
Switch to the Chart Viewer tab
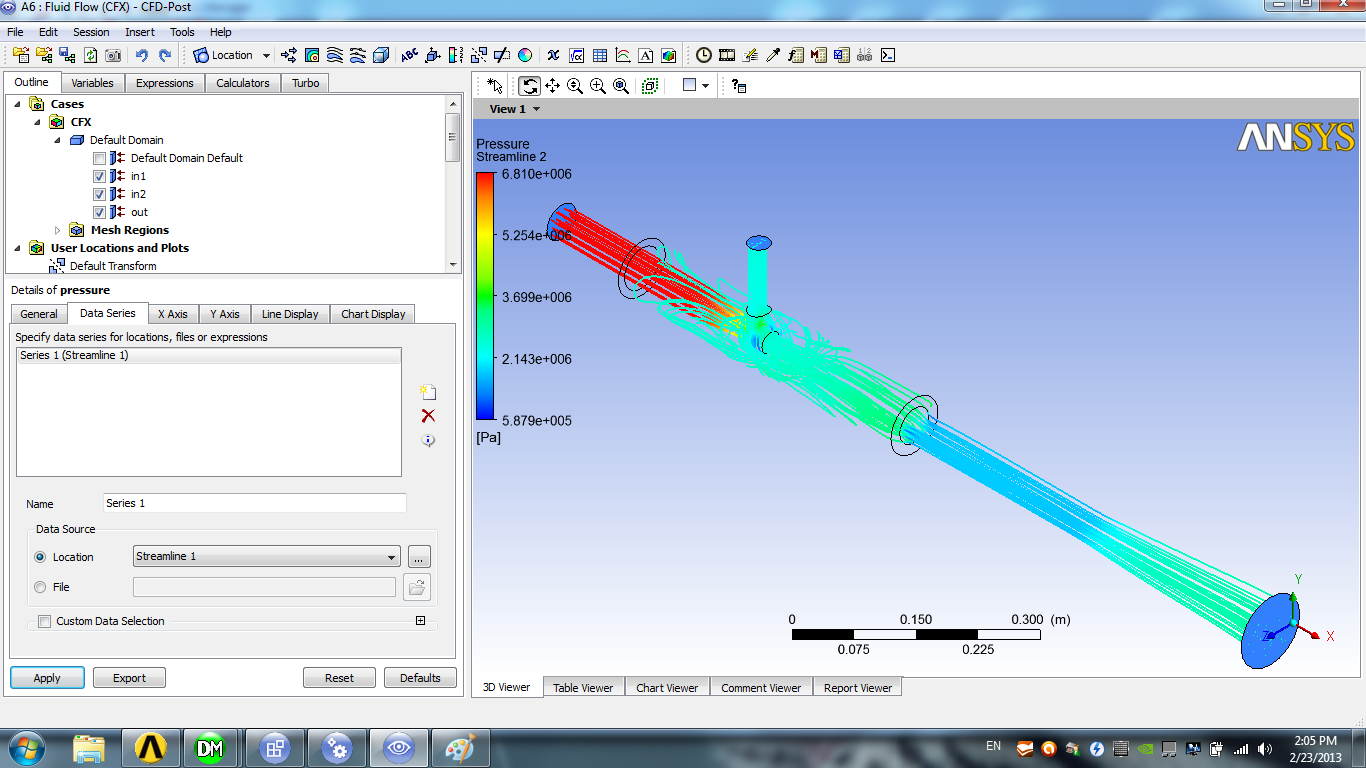point(667,687)
